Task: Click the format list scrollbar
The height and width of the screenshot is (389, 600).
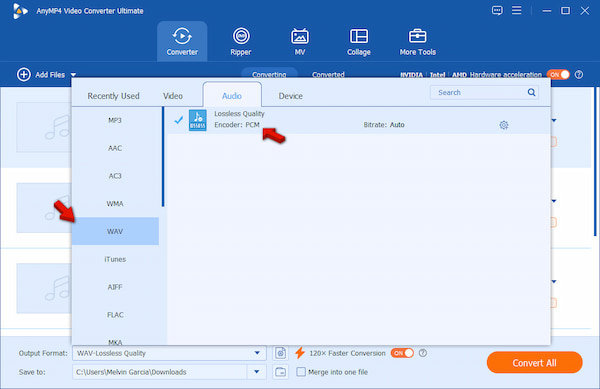Action: tap(163, 157)
